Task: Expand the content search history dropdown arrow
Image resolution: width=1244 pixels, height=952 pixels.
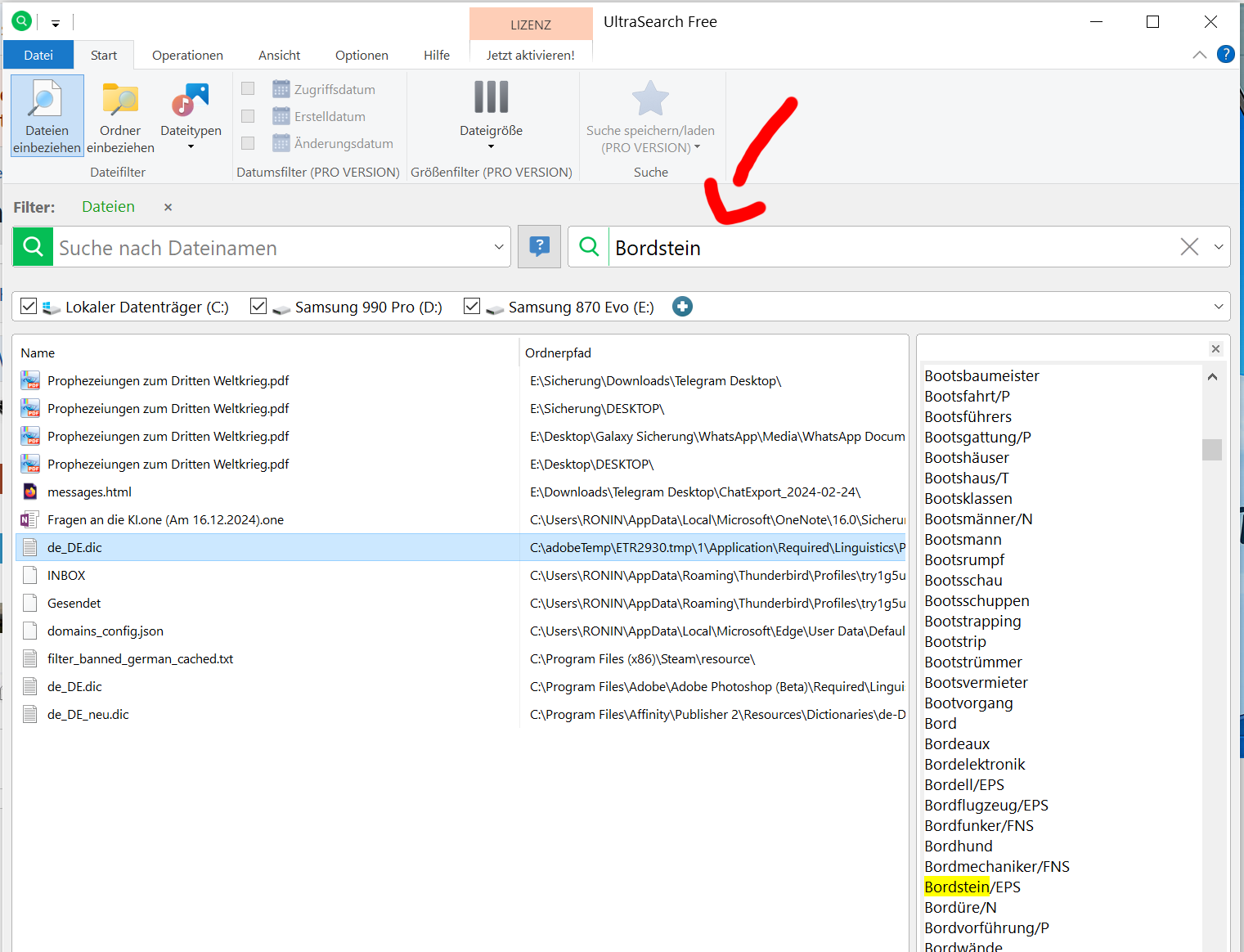Action: click(x=1219, y=247)
